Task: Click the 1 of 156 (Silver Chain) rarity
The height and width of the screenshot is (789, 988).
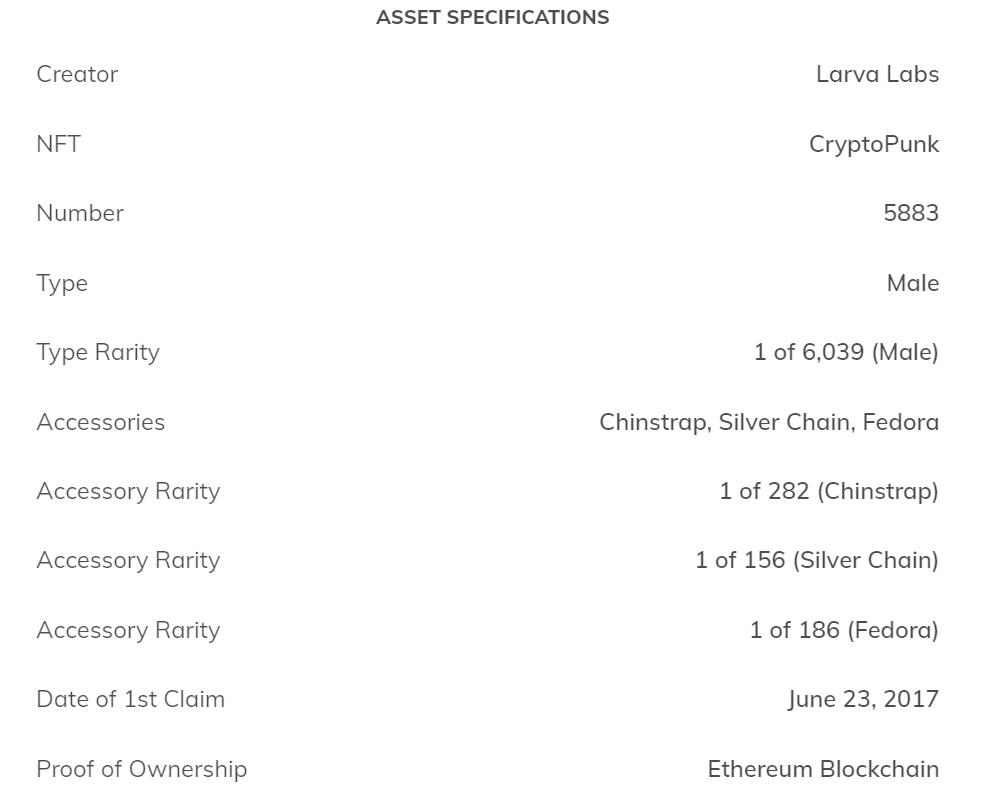Action: click(816, 560)
